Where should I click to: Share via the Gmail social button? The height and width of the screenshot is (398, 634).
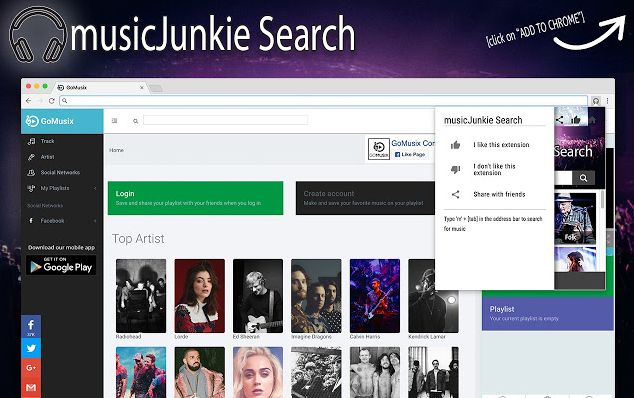[31, 387]
